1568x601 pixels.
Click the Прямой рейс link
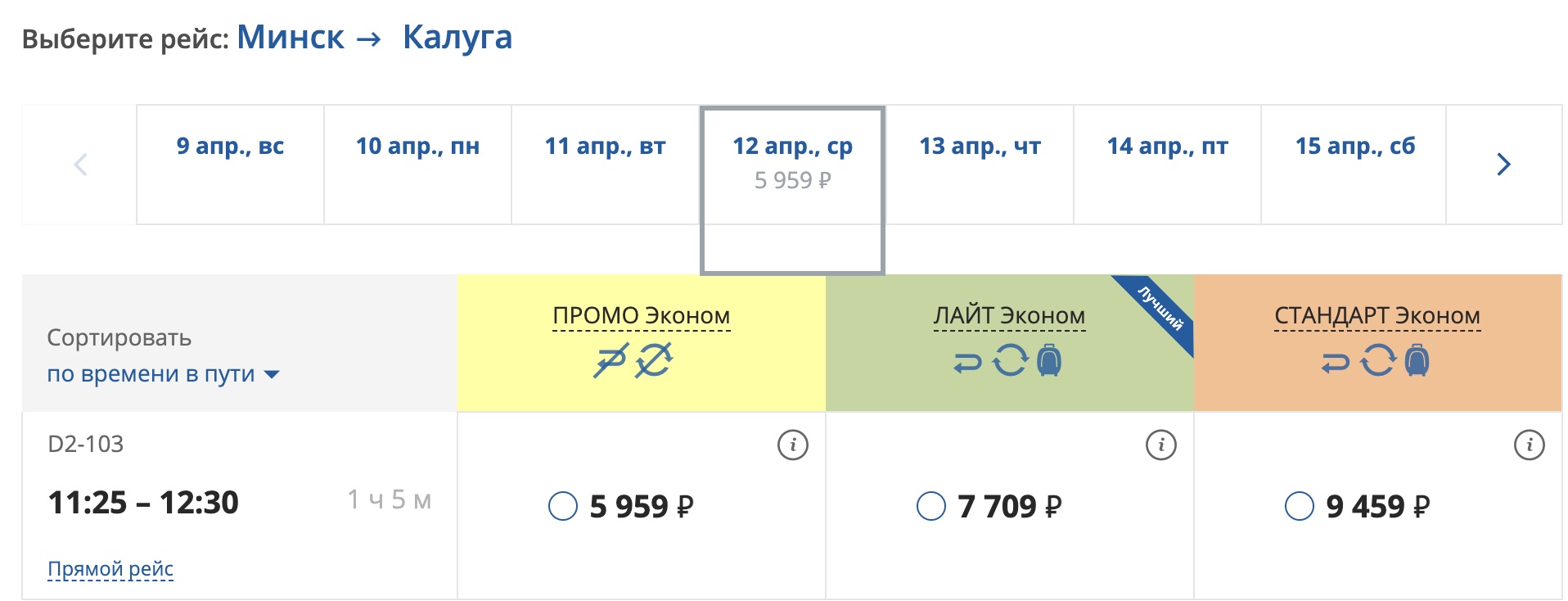click(110, 569)
